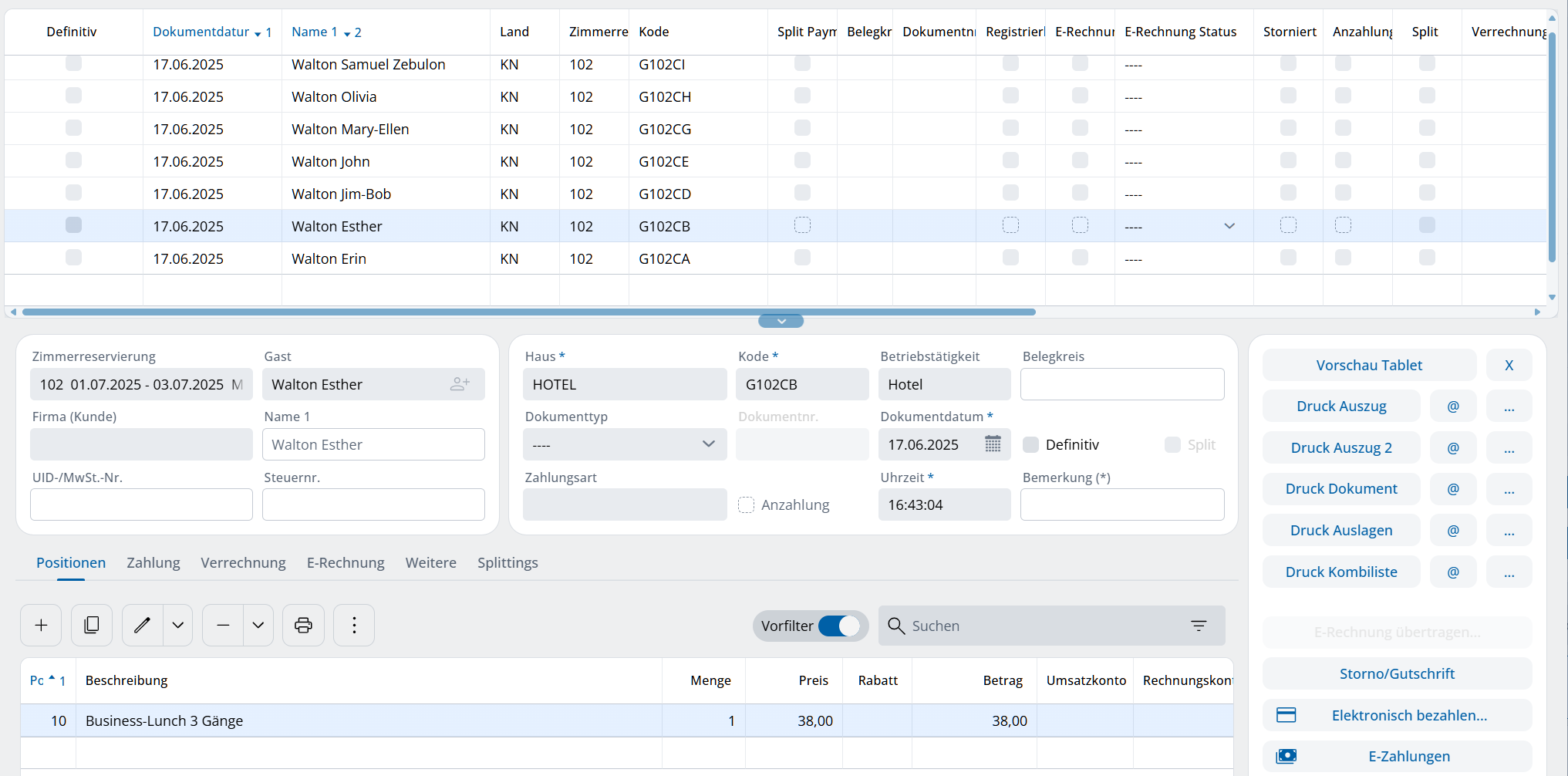Enable the Anzahlung checkbox
Image resolution: width=1568 pixels, height=776 pixels.
pos(746,505)
